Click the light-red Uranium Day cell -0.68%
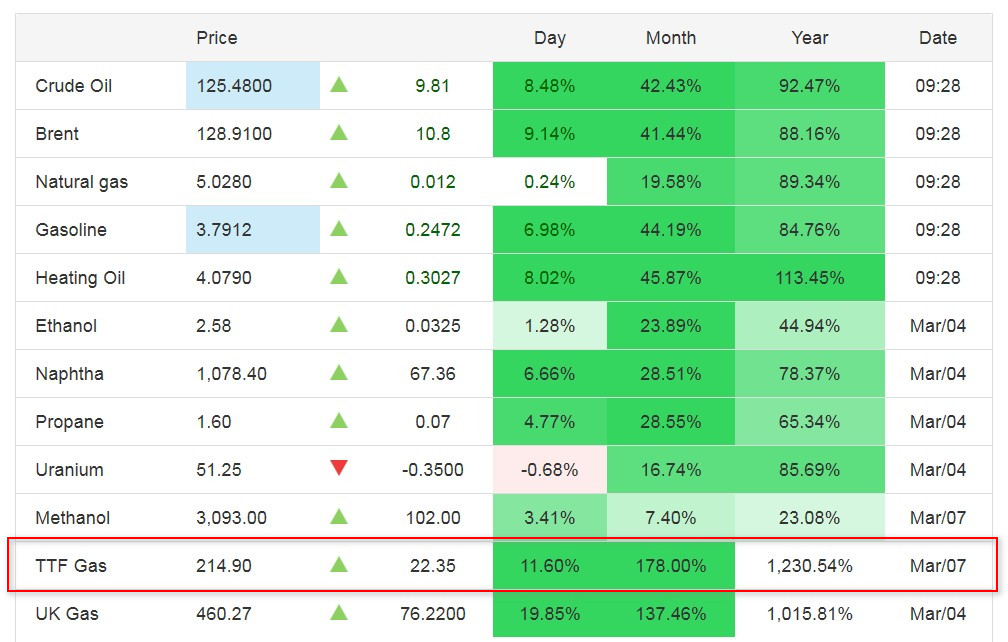This screenshot has height=642, width=1008. click(549, 470)
